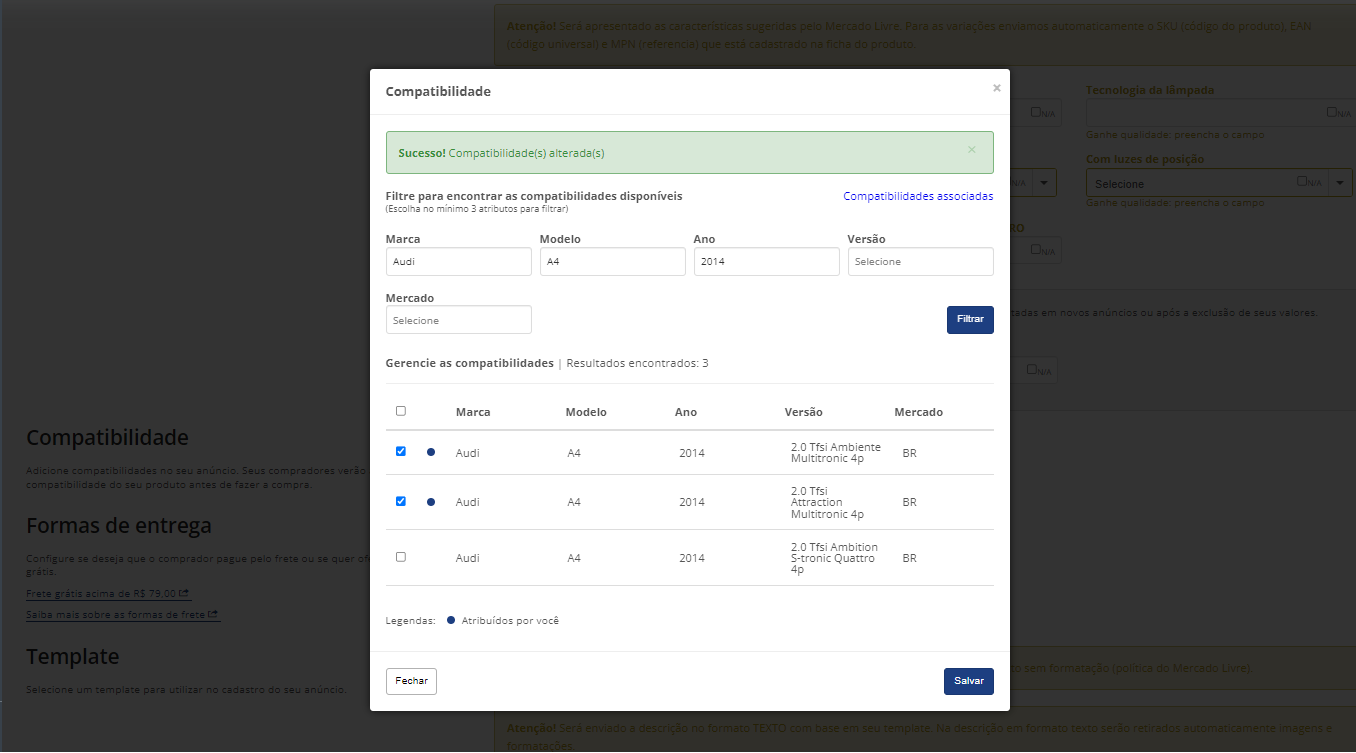Viewport: 1356px width, 753px height.
Task: Click the Ano column header
Action: click(x=686, y=412)
